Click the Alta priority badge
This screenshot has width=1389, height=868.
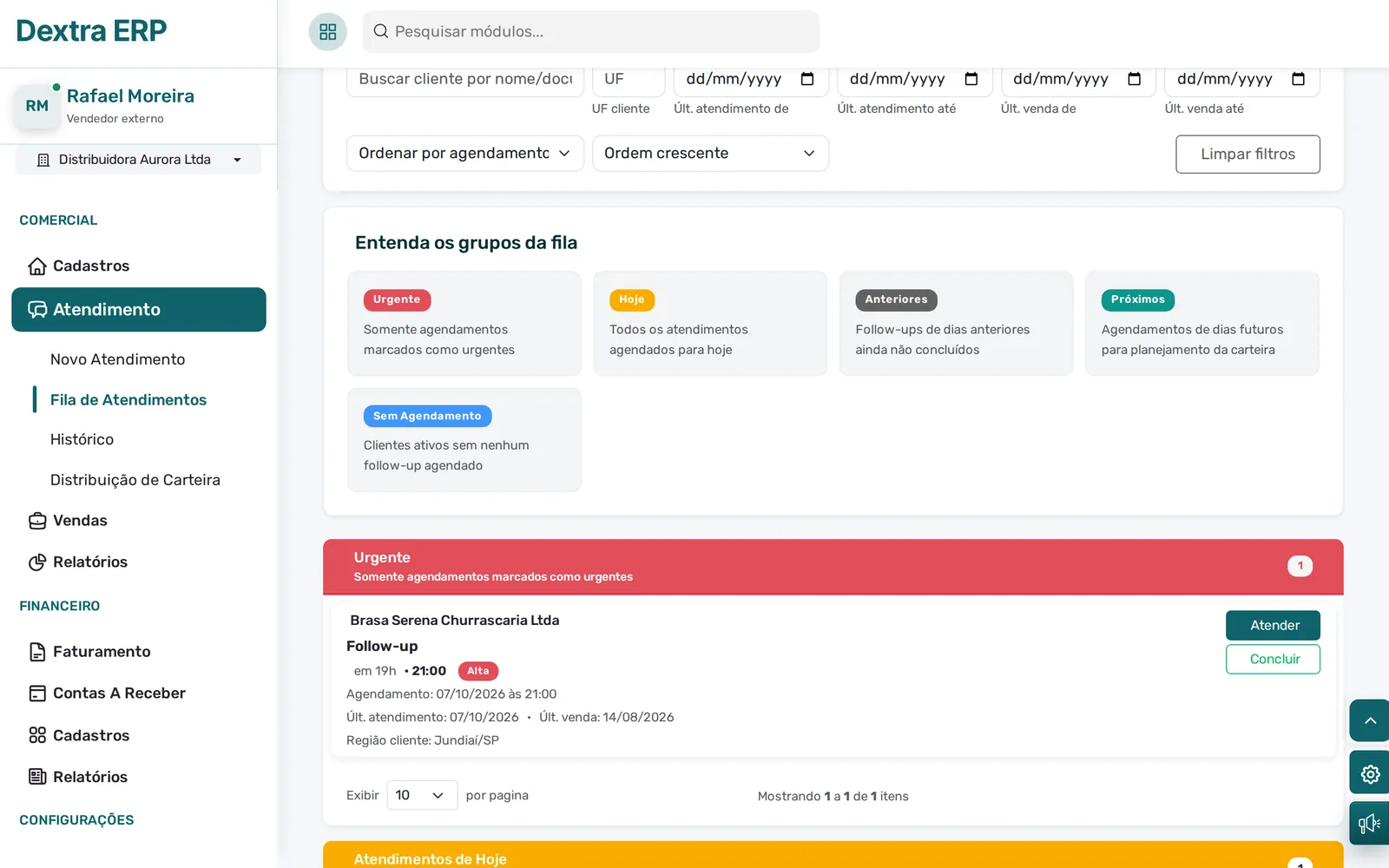(x=478, y=671)
